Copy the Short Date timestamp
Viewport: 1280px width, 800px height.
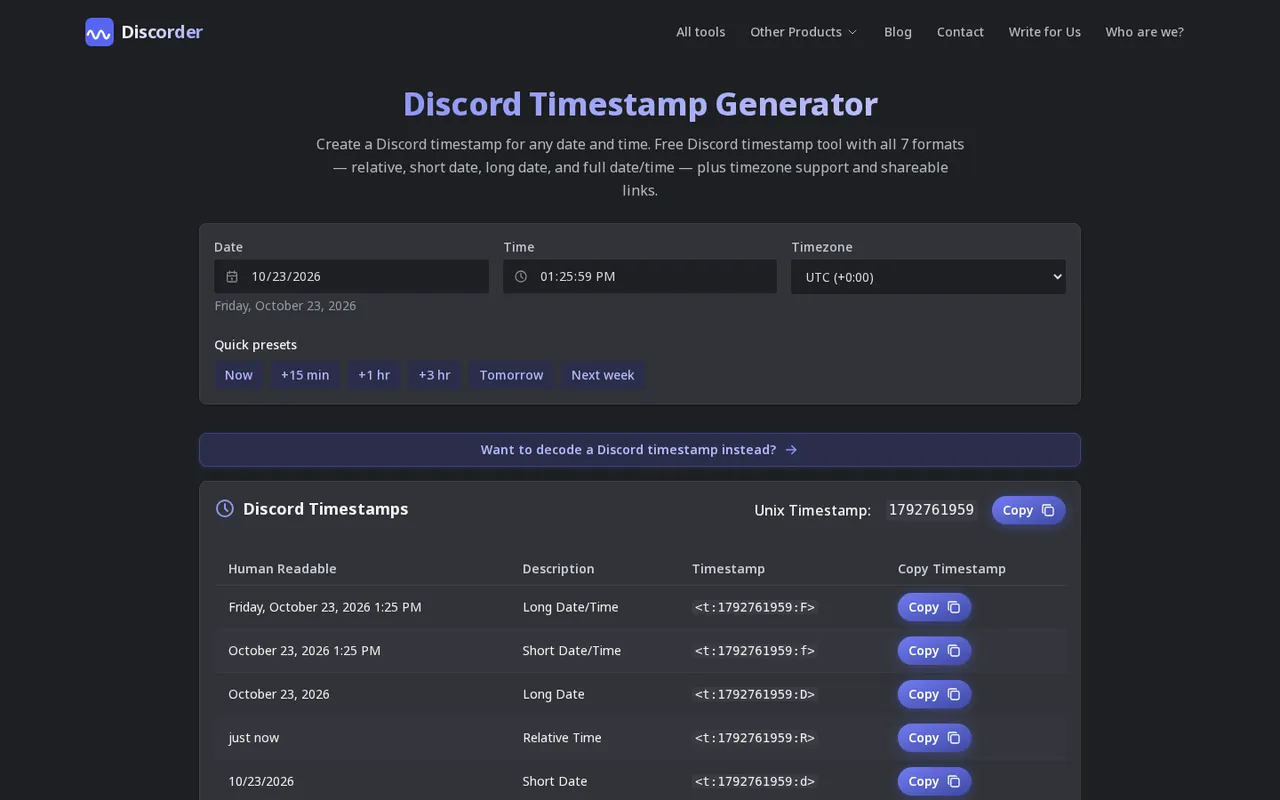tap(934, 781)
